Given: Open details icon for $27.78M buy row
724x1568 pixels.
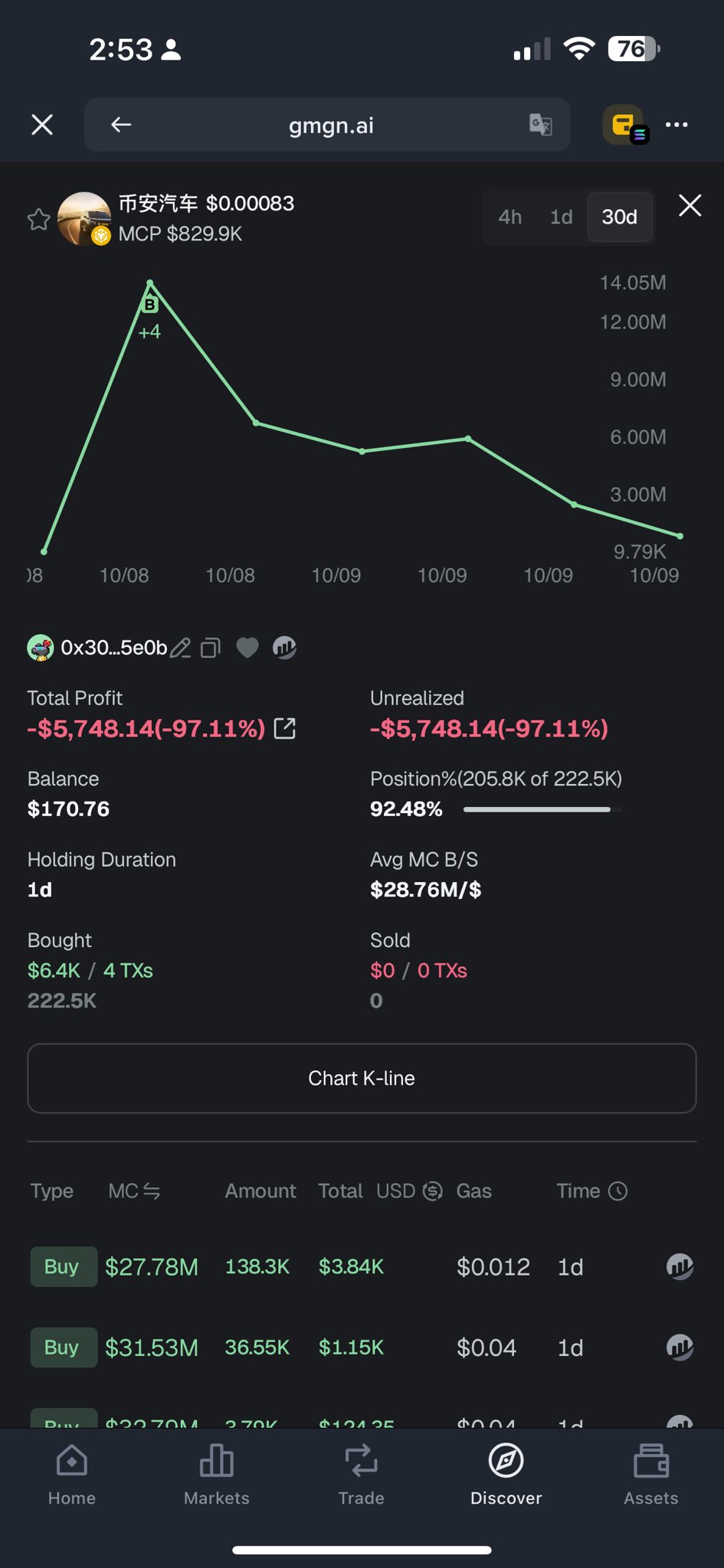Looking at the screenshot, I should point(680,1266).
